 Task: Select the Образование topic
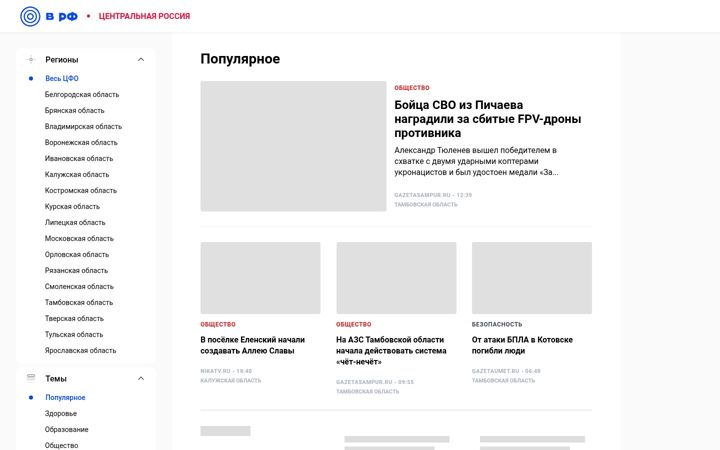tap(66, 430)
